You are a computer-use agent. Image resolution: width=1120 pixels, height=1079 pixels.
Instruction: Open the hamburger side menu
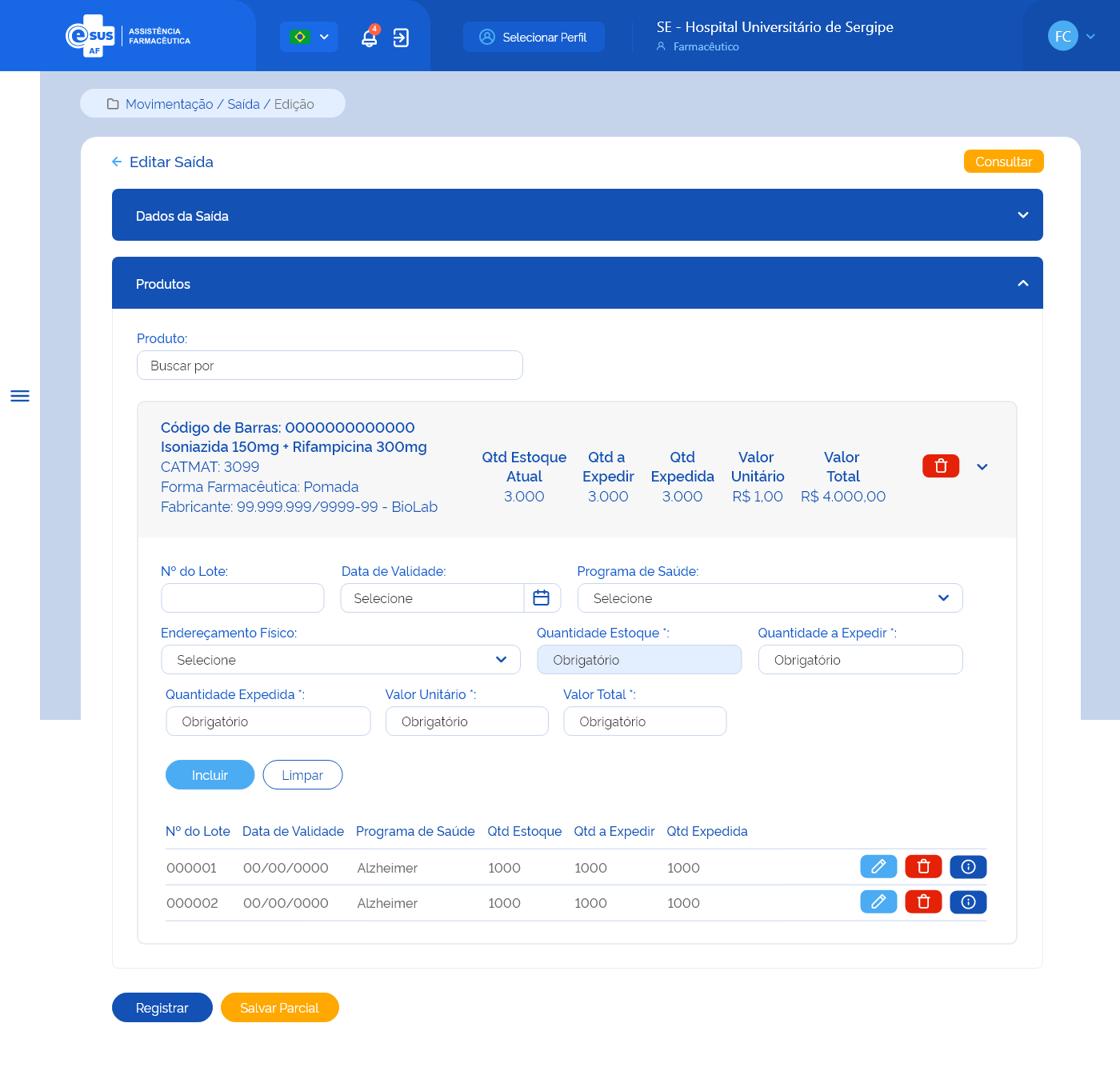coord(20,396)
